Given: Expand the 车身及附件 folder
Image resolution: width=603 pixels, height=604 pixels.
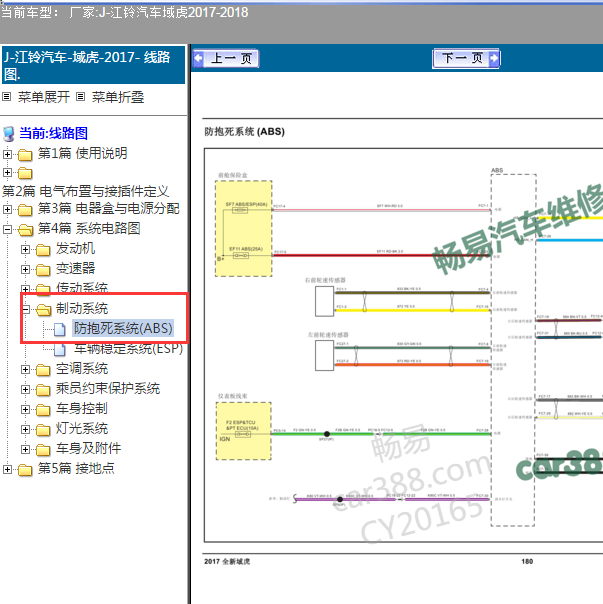Looking at the screenshot, I should point(25,449).
